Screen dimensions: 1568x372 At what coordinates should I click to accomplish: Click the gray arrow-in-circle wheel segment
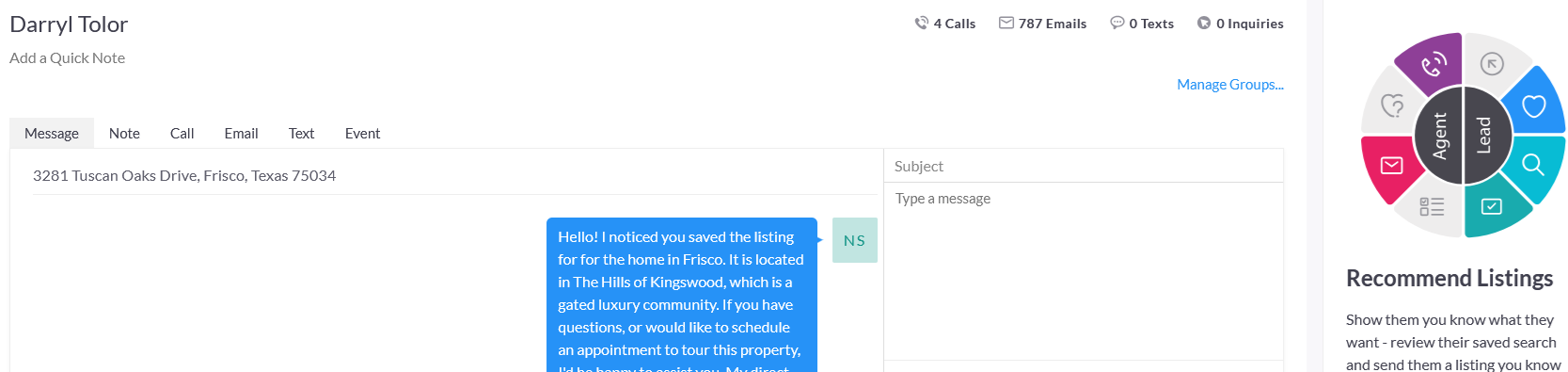tap(1492, 64)
